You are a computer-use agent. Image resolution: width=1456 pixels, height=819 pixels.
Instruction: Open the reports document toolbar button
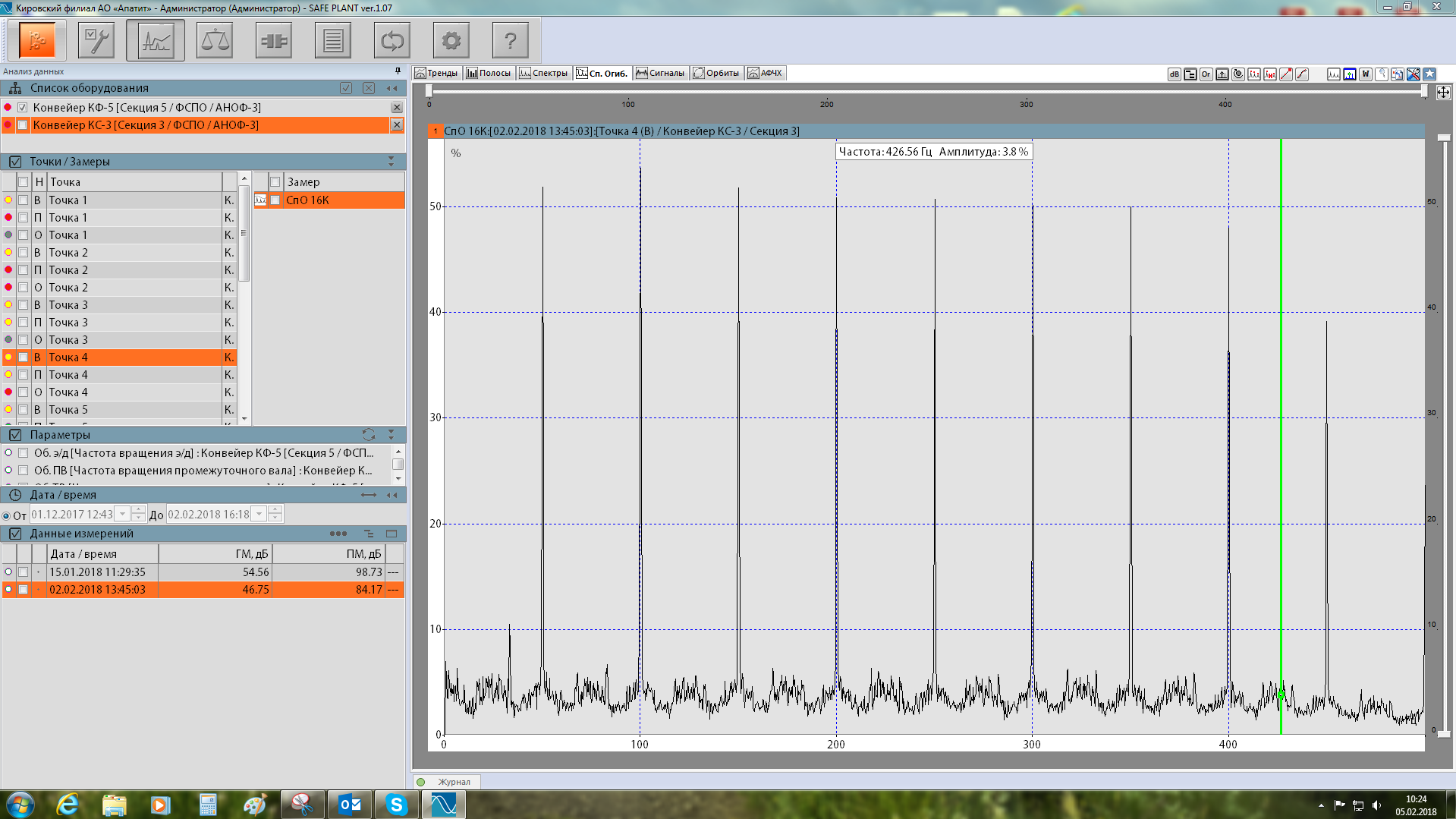[333, 41]
